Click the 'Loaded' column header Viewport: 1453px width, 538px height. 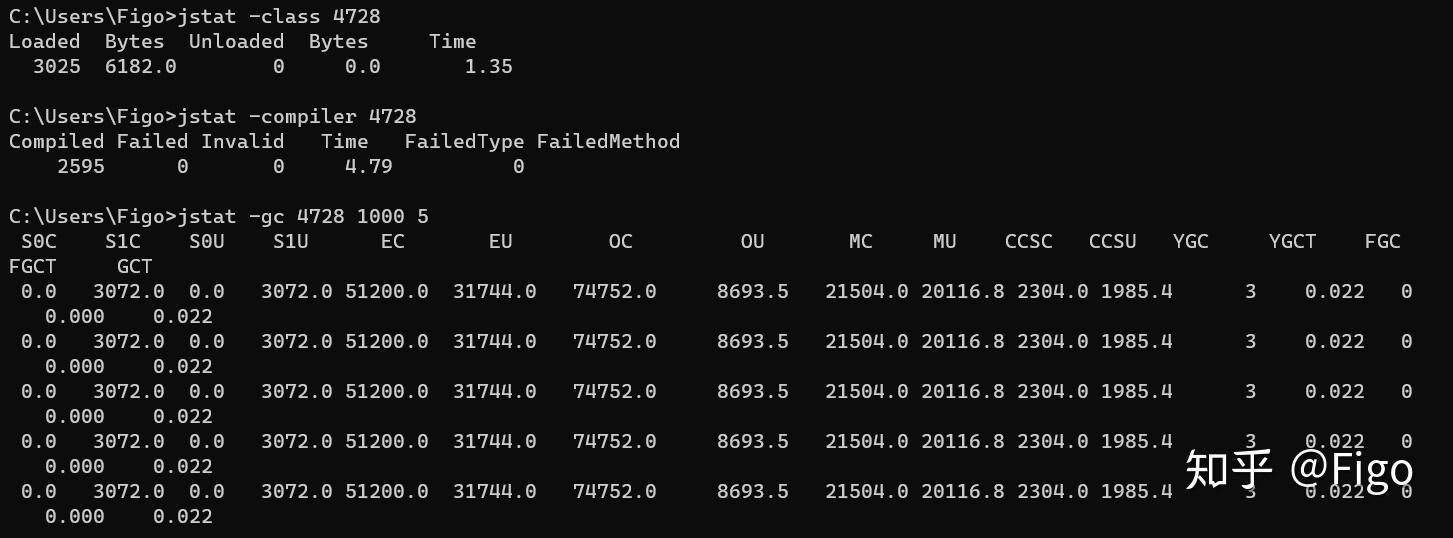coord(45,42)
